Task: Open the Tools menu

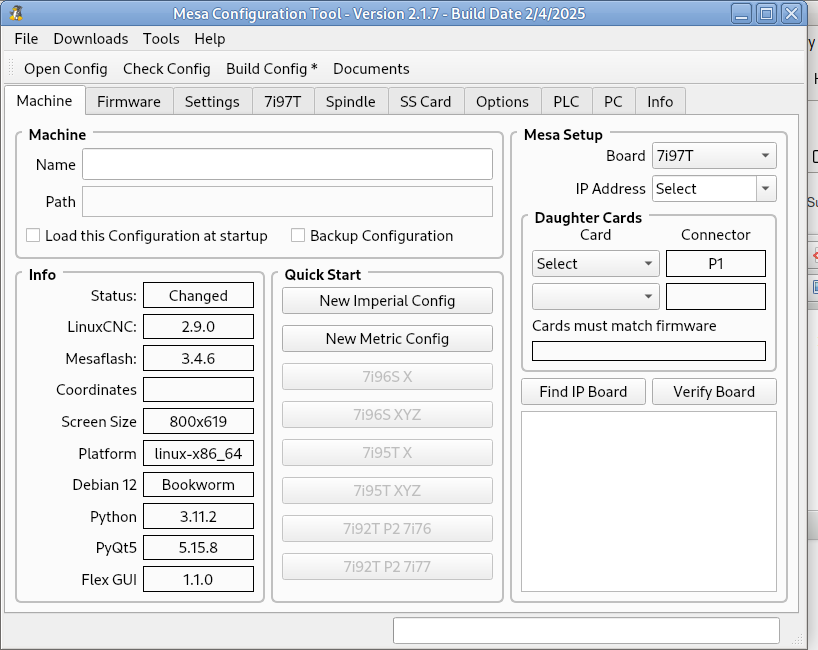Action: point(161,39)
